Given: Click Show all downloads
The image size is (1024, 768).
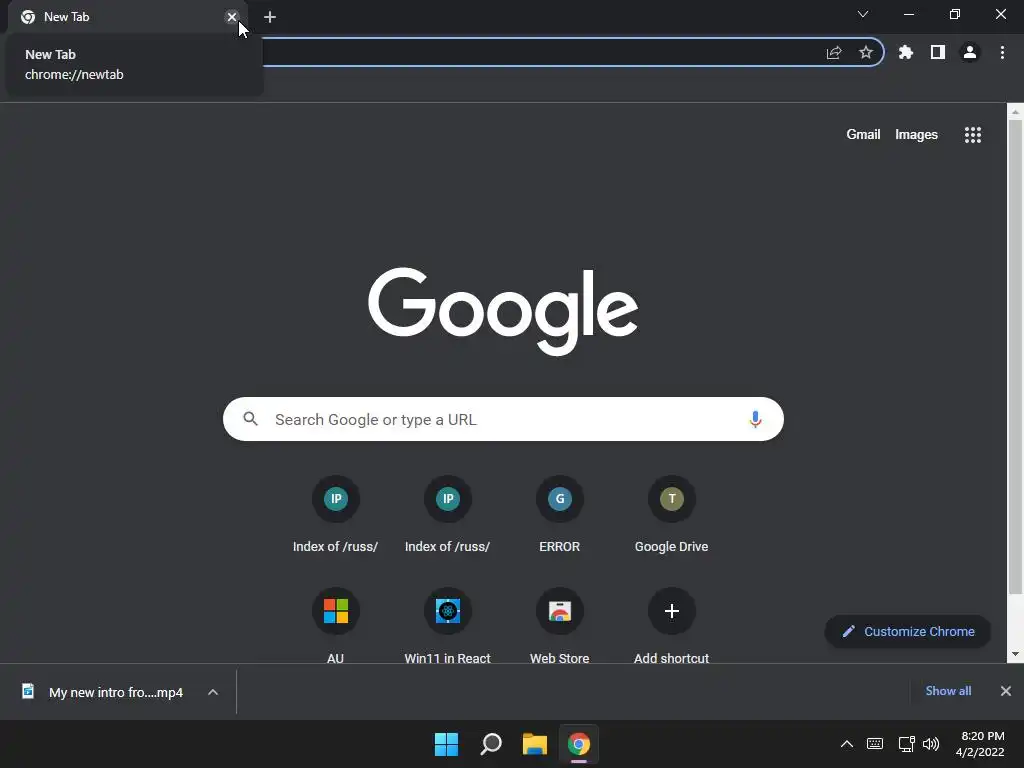Looking at the screenshot, I should (x=948, y=691).
